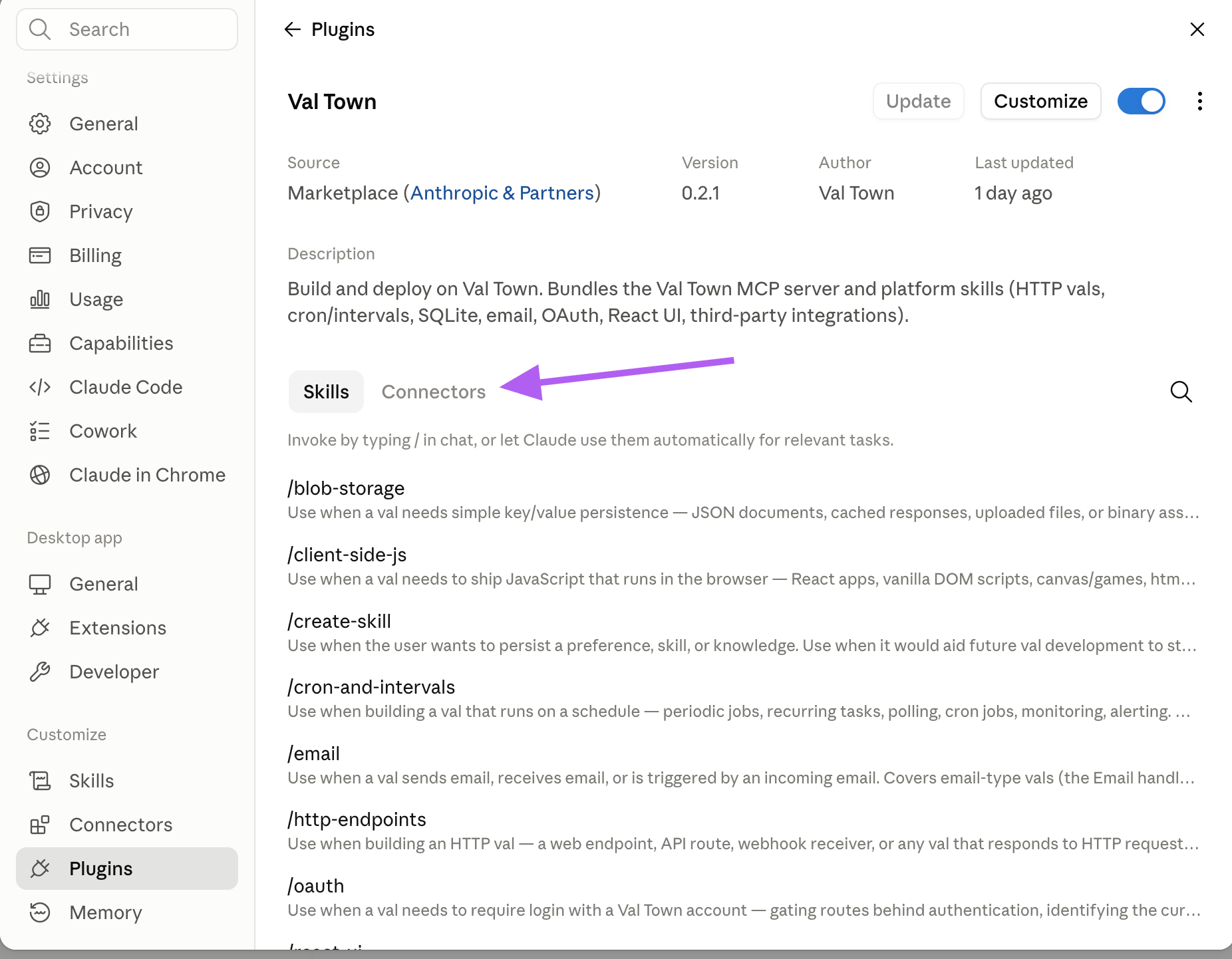The height and width of the screenshot is (959, 1232).
Task: Open Claude Code brackets icon
Action: pos(40,387)
